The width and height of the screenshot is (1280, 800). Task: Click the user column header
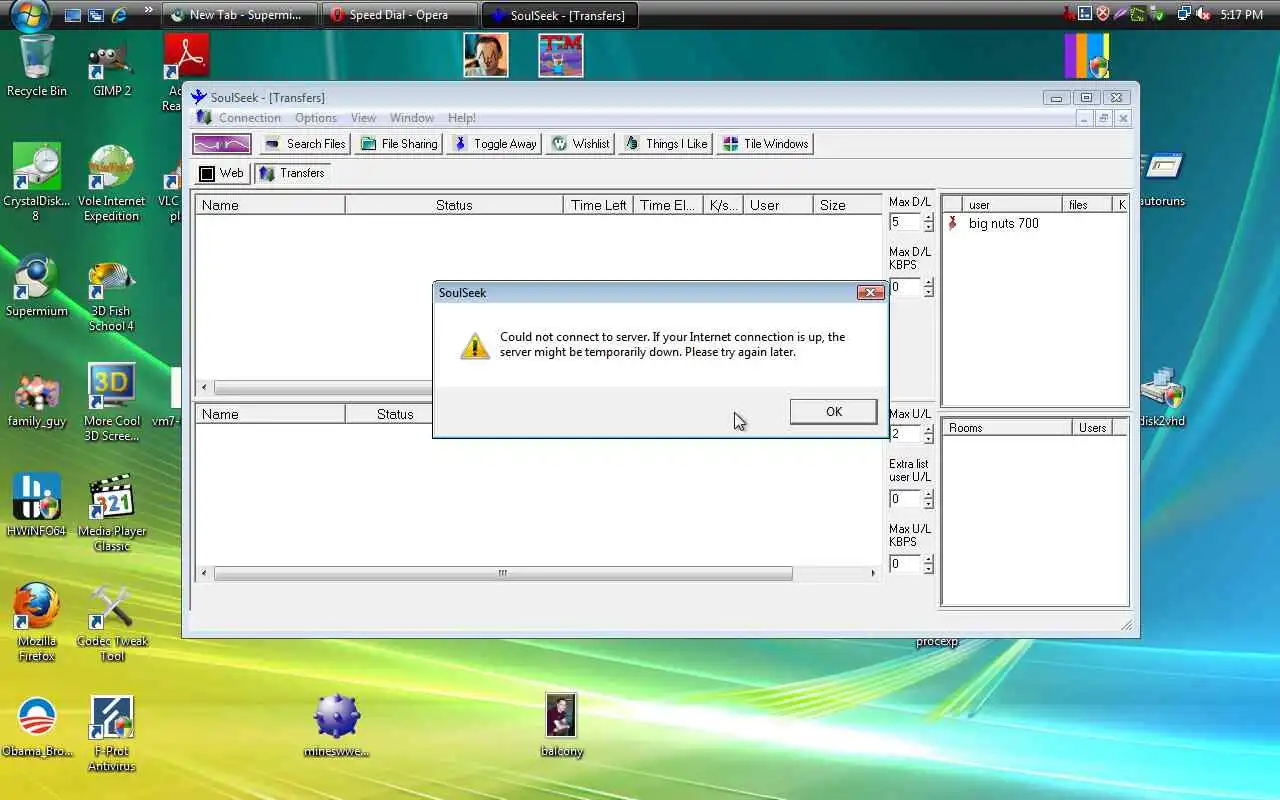pos(1012,205)
